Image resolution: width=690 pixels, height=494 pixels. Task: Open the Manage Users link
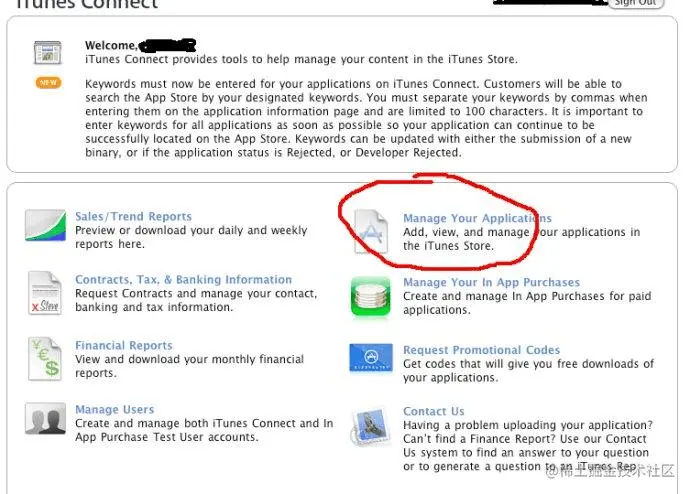coord(114,410)
